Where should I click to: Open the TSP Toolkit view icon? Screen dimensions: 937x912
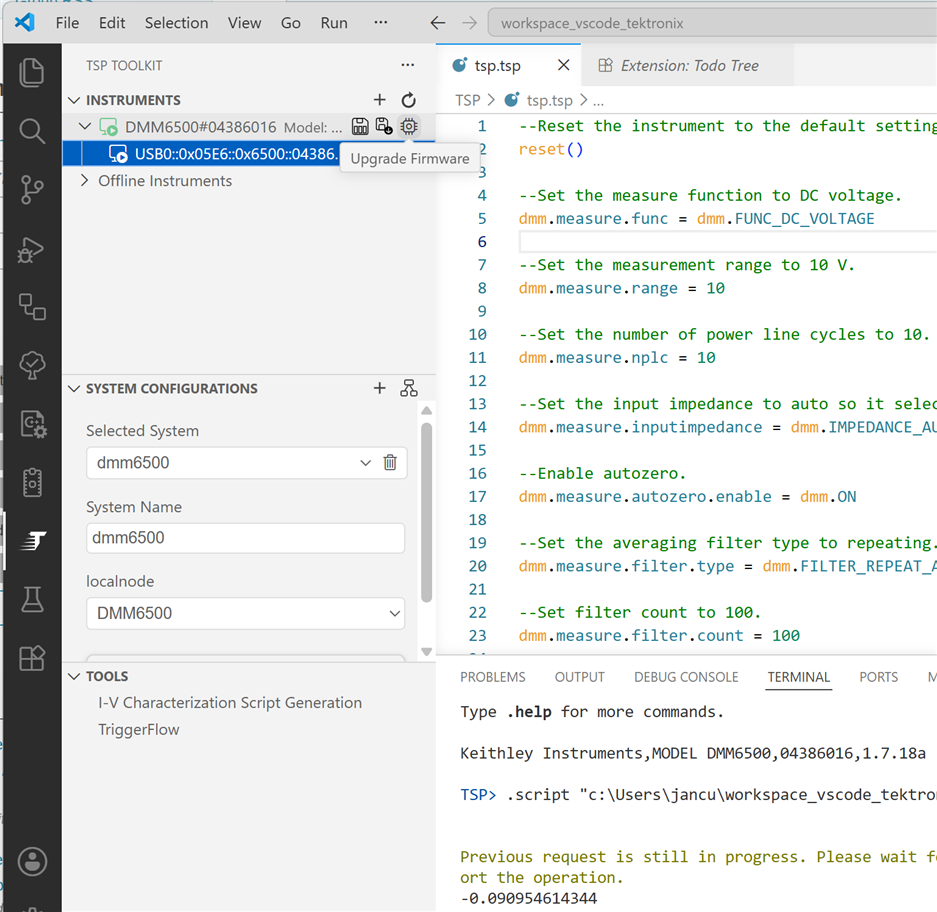(x=33, y=541)
